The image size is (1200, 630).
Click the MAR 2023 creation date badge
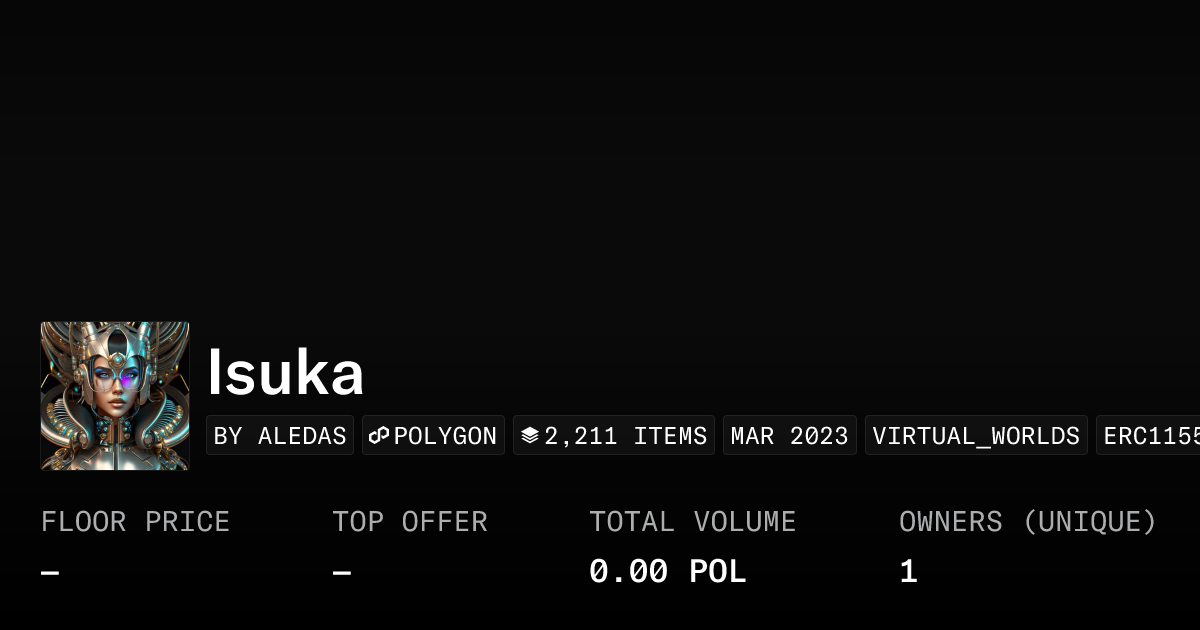click(x=789, y=435)
